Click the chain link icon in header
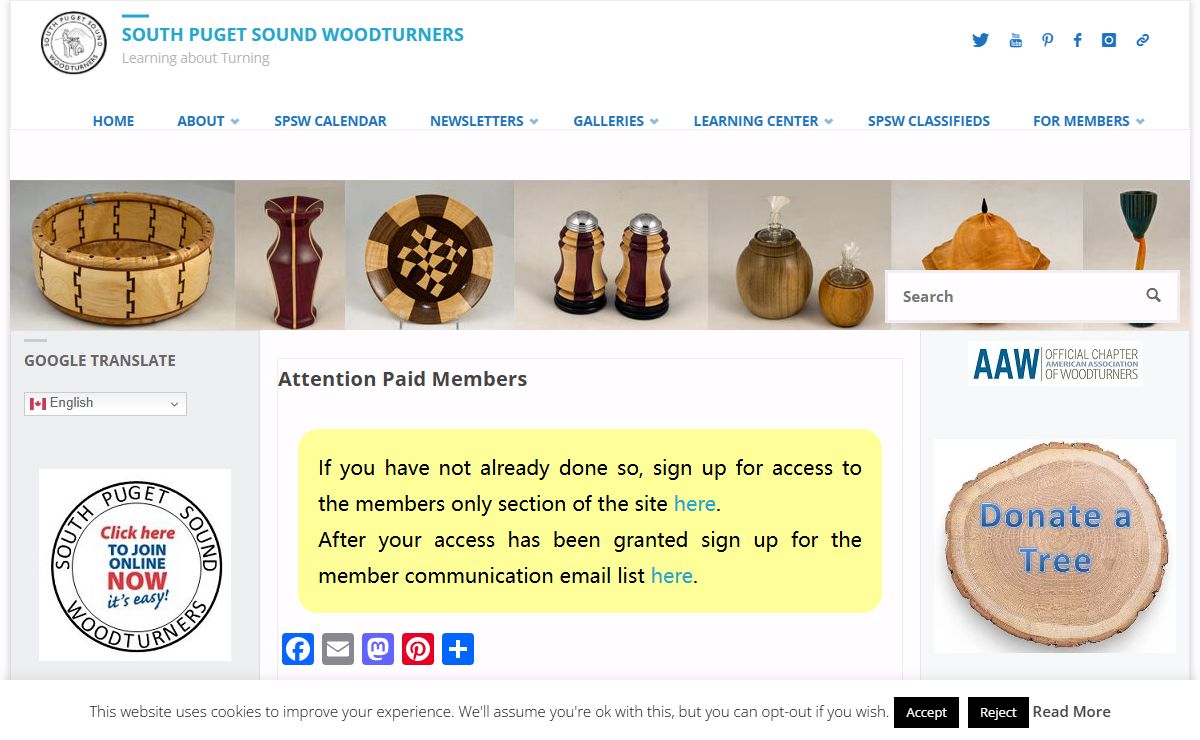 click(1142, 40)
